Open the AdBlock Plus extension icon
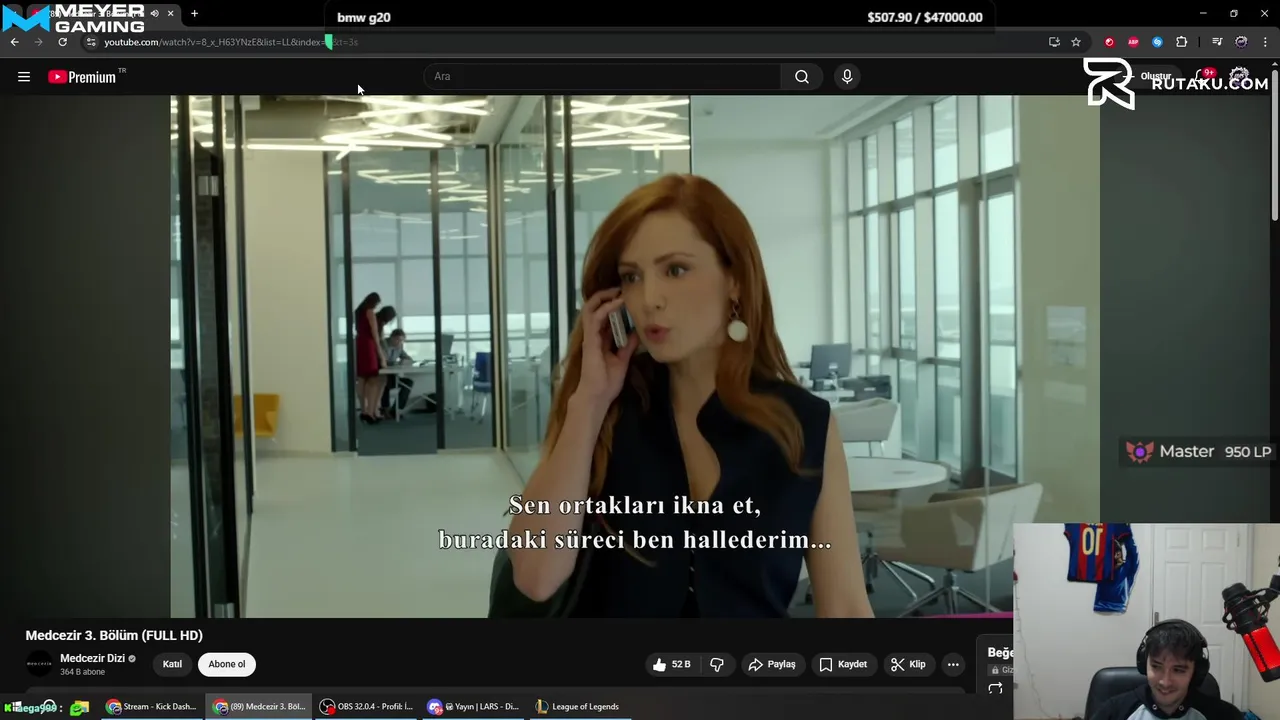Screen dimensions: 1280x720 (x=1133, y=42)
